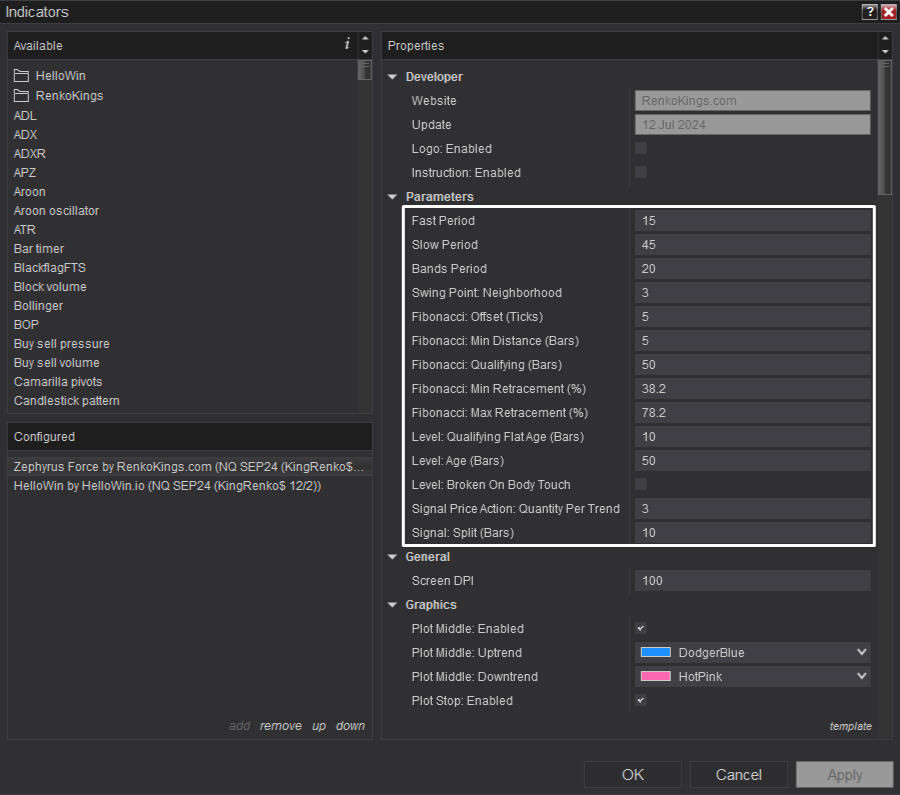Open the RenkoKings folder

point(68,96)
